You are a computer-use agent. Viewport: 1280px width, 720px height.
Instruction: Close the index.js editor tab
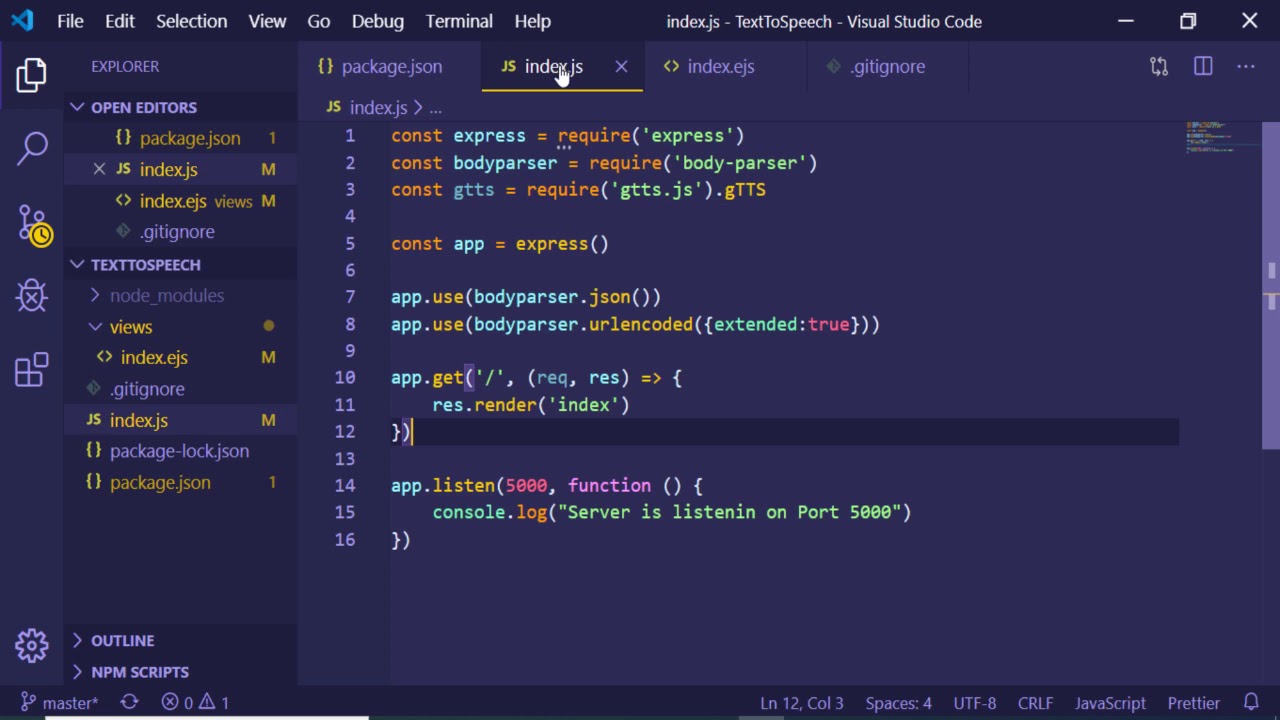click(x=621, y=67)
